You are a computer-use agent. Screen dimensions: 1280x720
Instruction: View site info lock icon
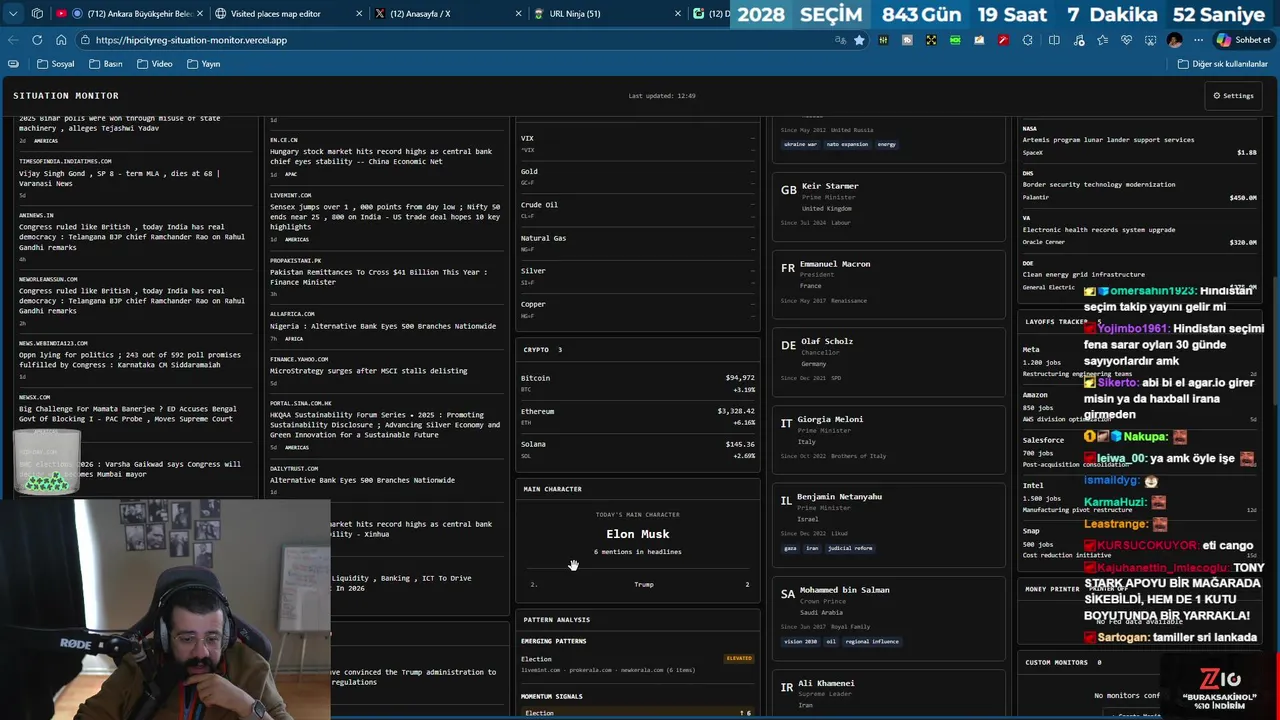pos(85,40)
